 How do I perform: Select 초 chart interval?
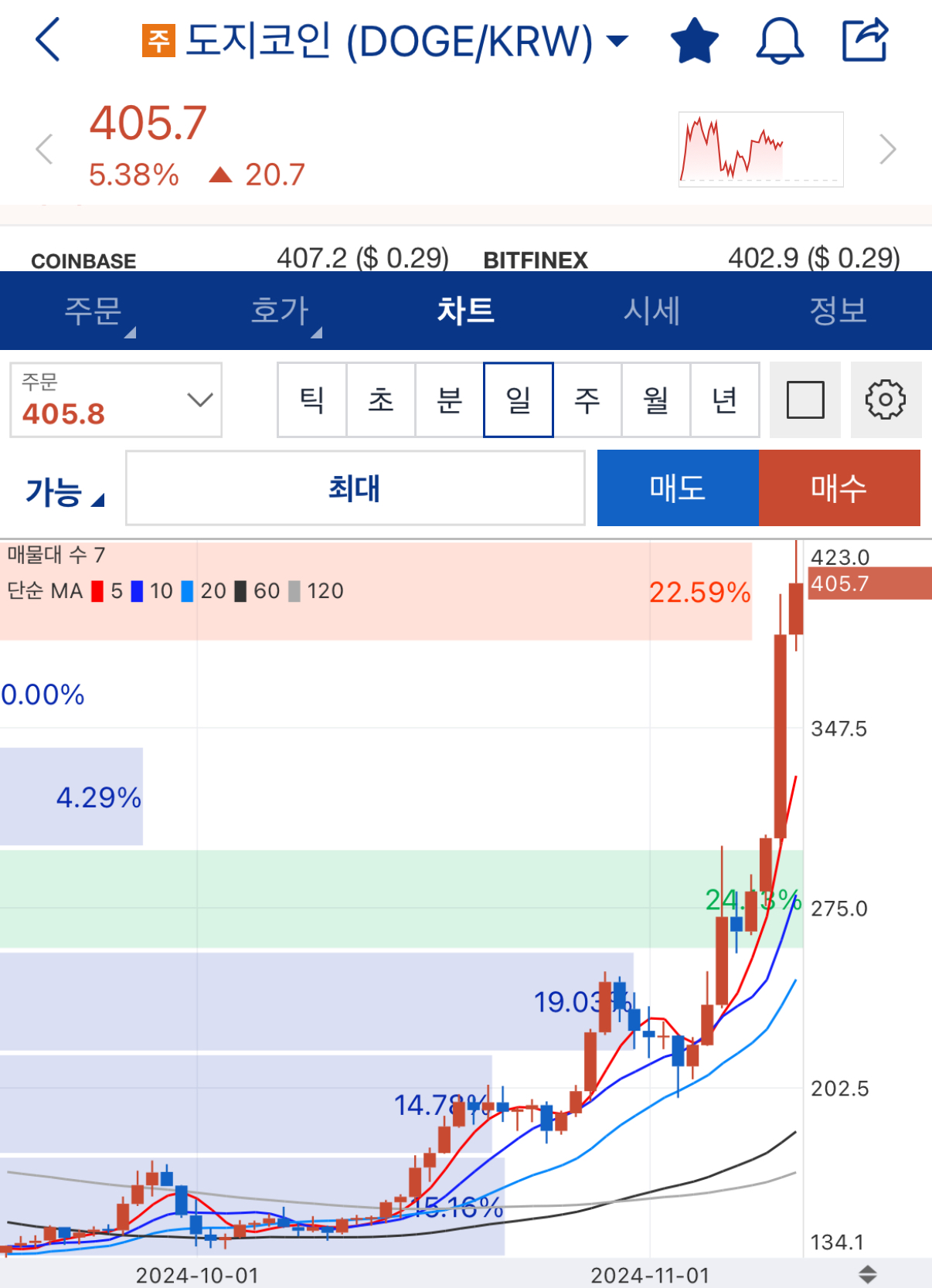pyautogui.click(x=381, y=400)
